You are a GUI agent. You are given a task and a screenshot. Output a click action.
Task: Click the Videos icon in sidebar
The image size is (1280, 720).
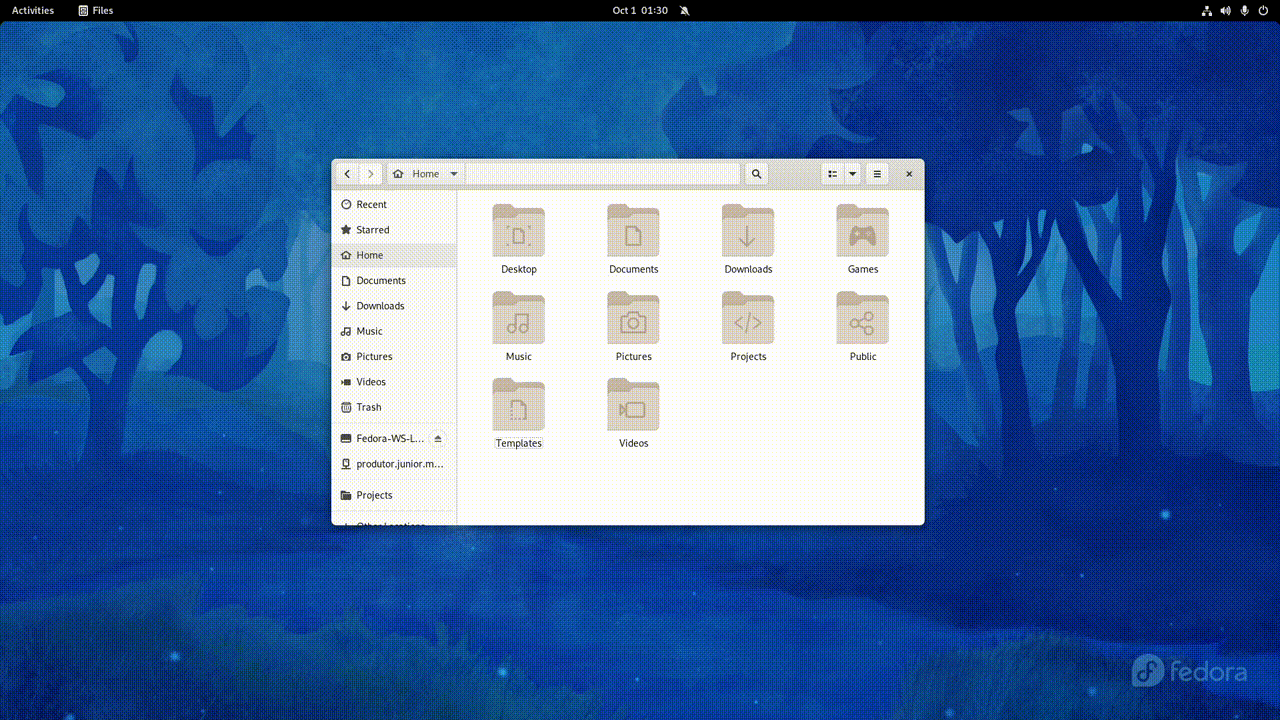tap(346, 382)
